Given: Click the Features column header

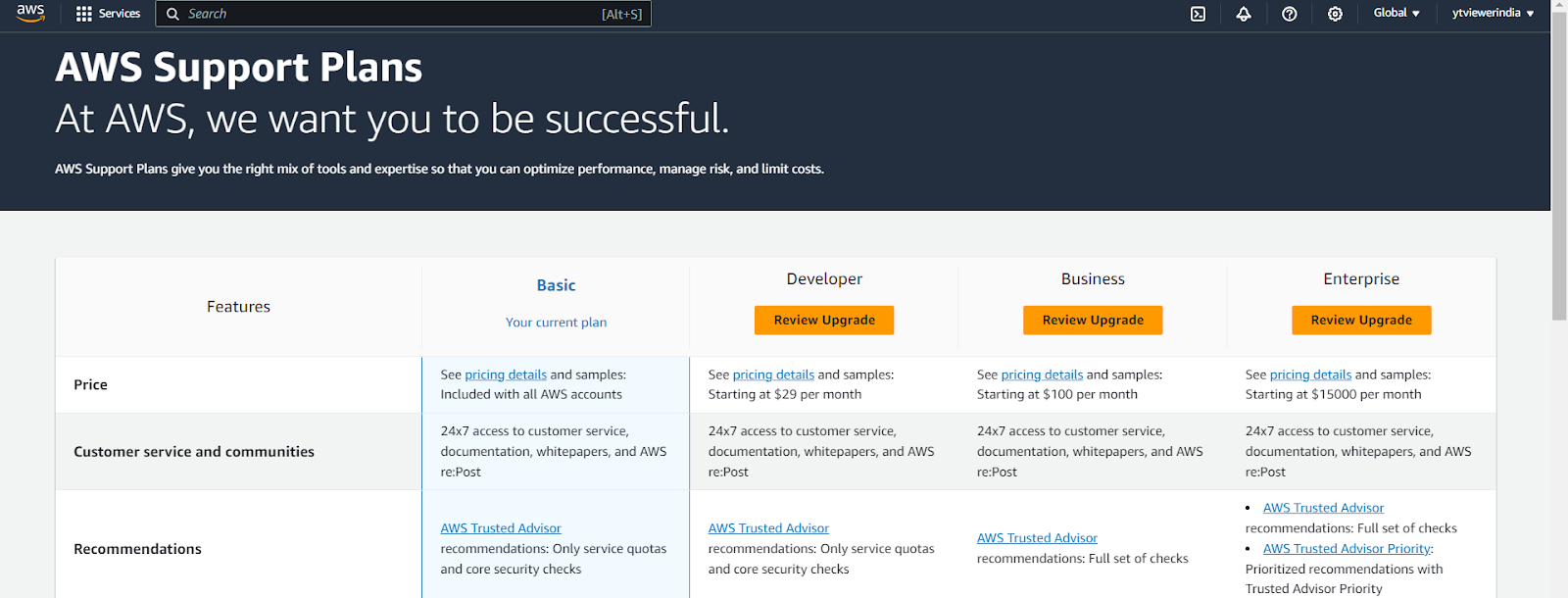Looking at the screenshot, I should (x=238, y=307).
